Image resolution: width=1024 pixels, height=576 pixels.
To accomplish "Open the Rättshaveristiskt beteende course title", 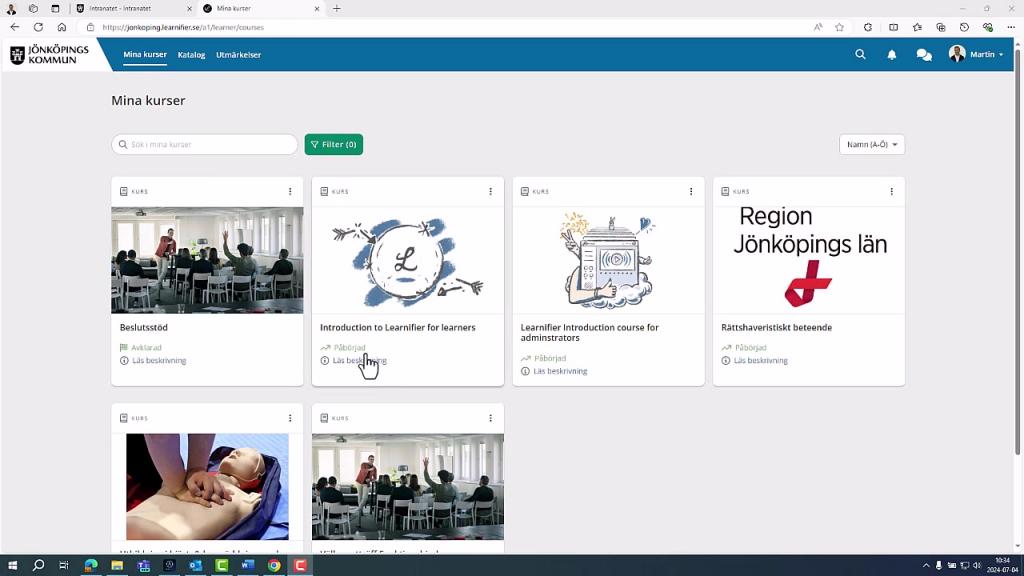I will click(776, 327).
